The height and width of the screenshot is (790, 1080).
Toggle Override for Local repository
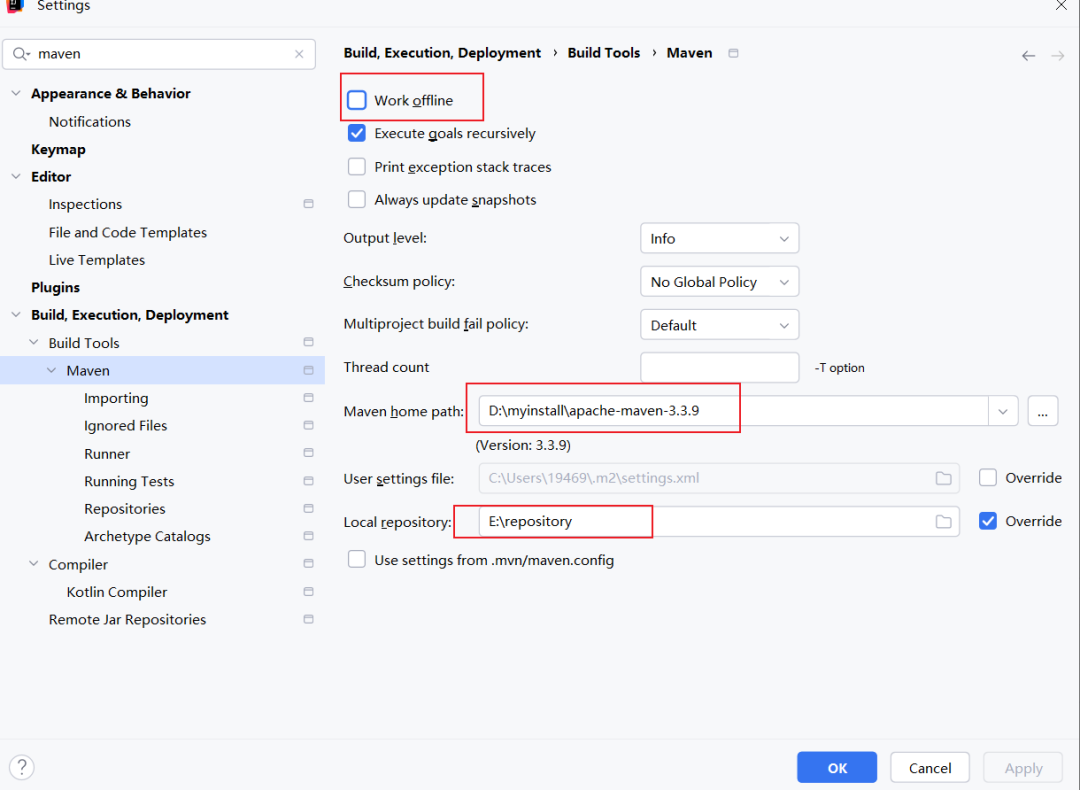tap(988, 521)
